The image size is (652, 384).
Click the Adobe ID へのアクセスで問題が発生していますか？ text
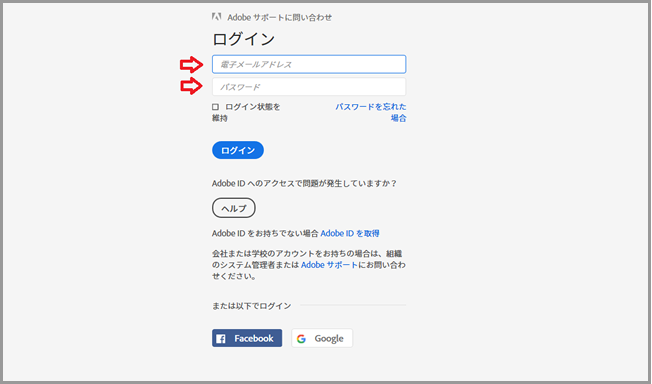(304, 183)
